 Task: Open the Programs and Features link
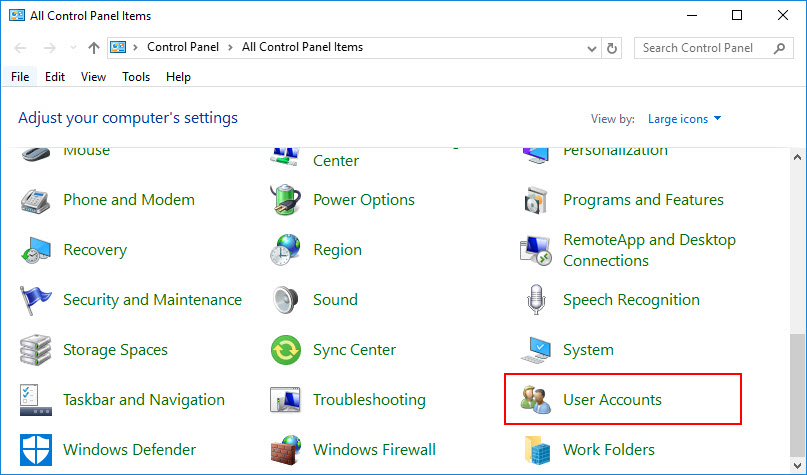(x=643, y=200)
